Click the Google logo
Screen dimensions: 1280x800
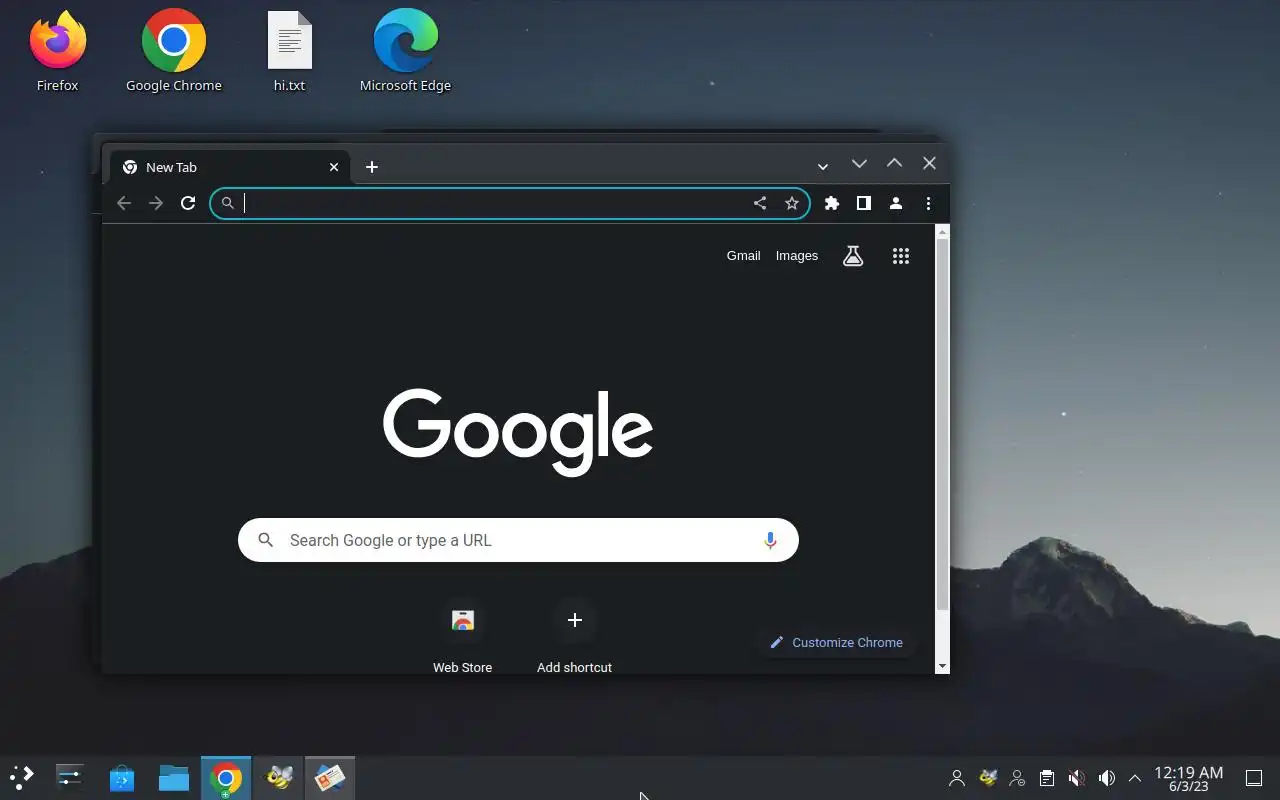(x=518, y=432)
